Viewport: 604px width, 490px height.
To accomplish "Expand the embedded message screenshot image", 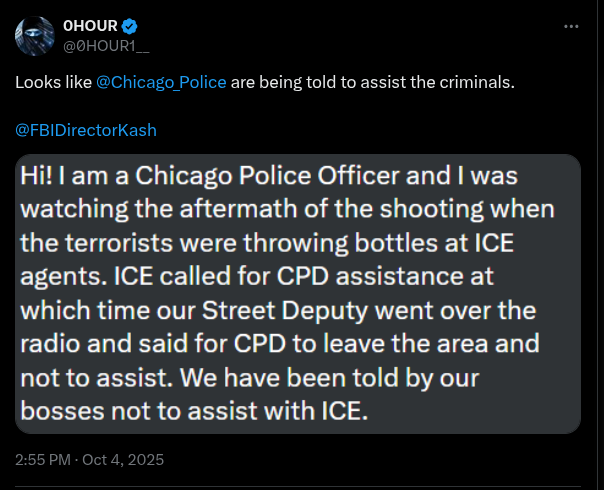I will (297, 293).
